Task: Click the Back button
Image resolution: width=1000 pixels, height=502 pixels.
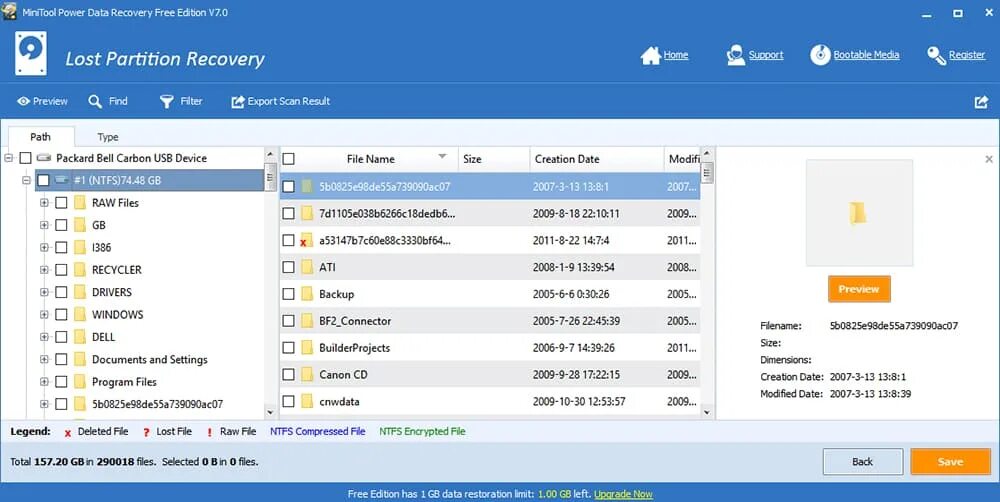Action: 862,462
